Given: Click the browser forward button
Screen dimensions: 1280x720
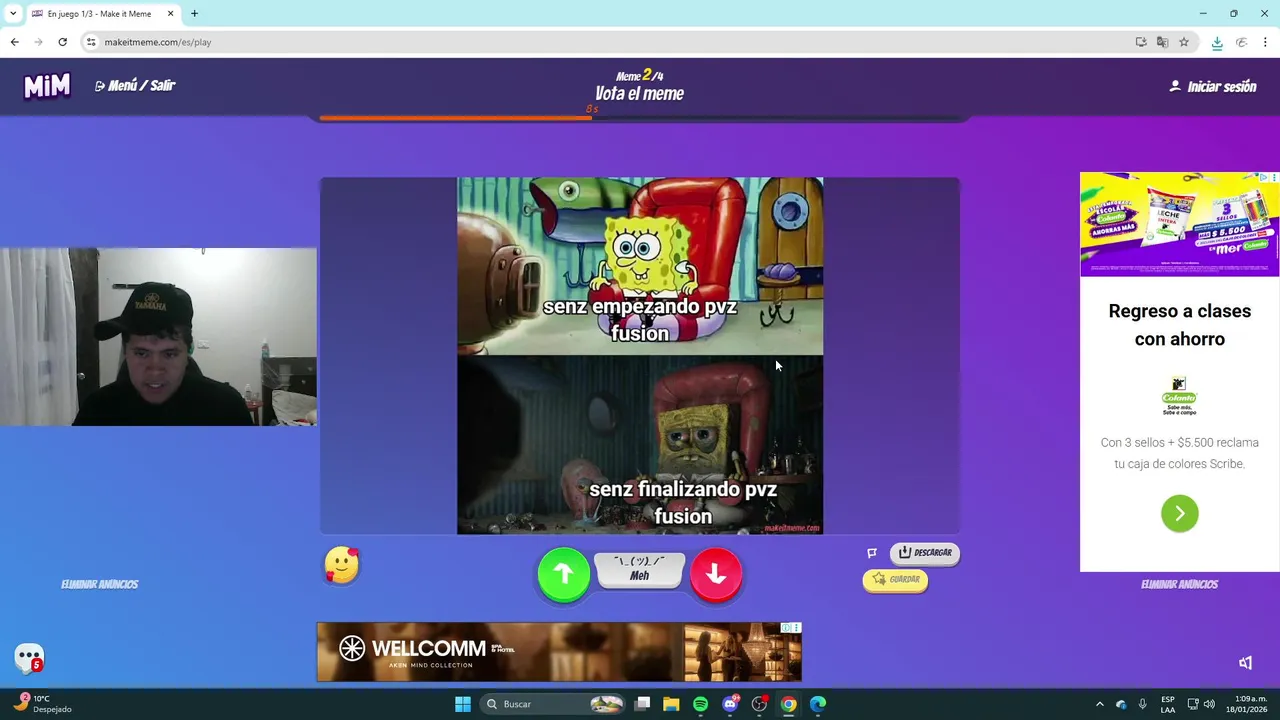Looking at the screenshot, I should (38, 42).
